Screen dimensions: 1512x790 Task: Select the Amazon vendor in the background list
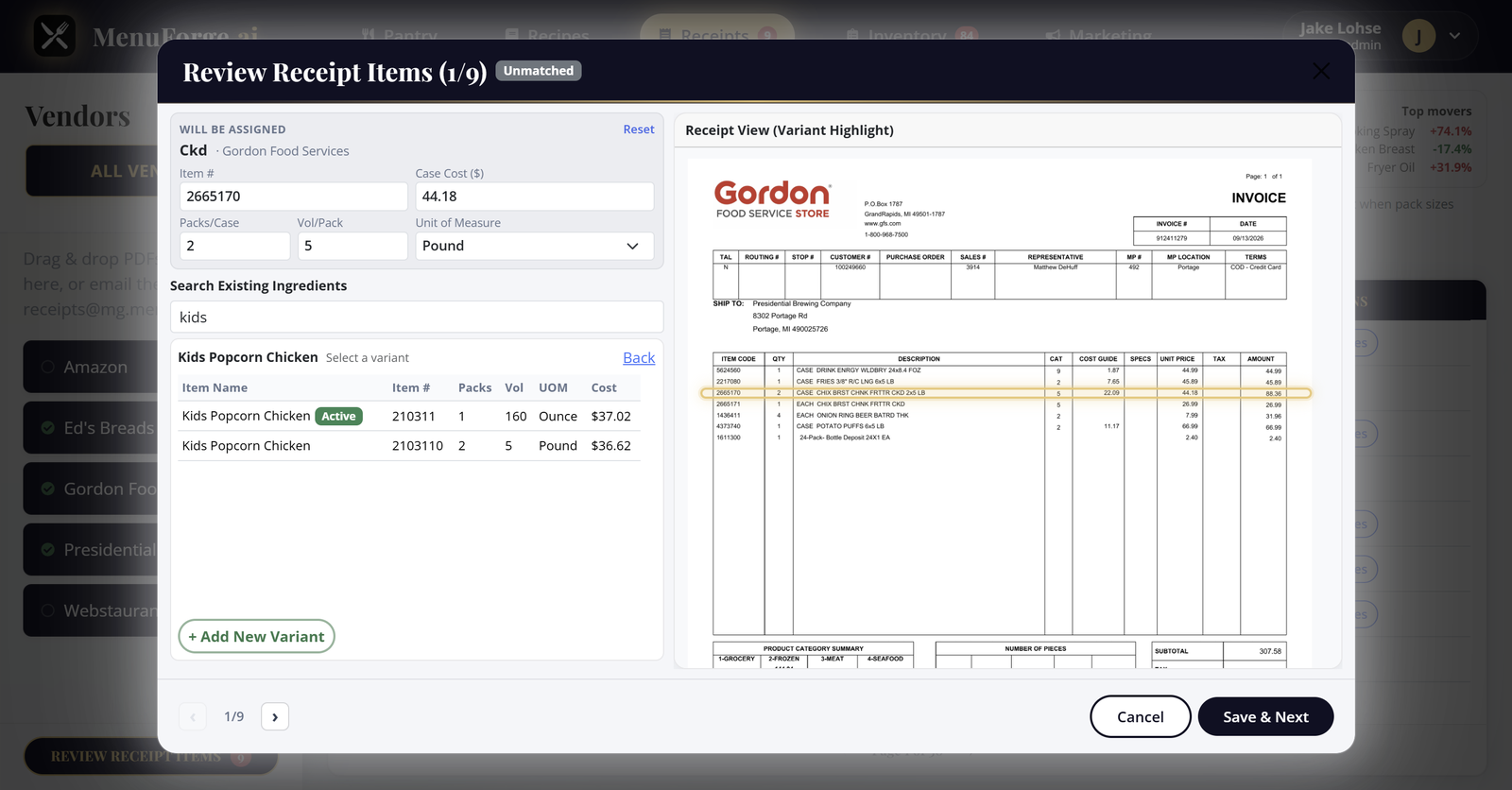pyautogui.click(x=91, y=367)
